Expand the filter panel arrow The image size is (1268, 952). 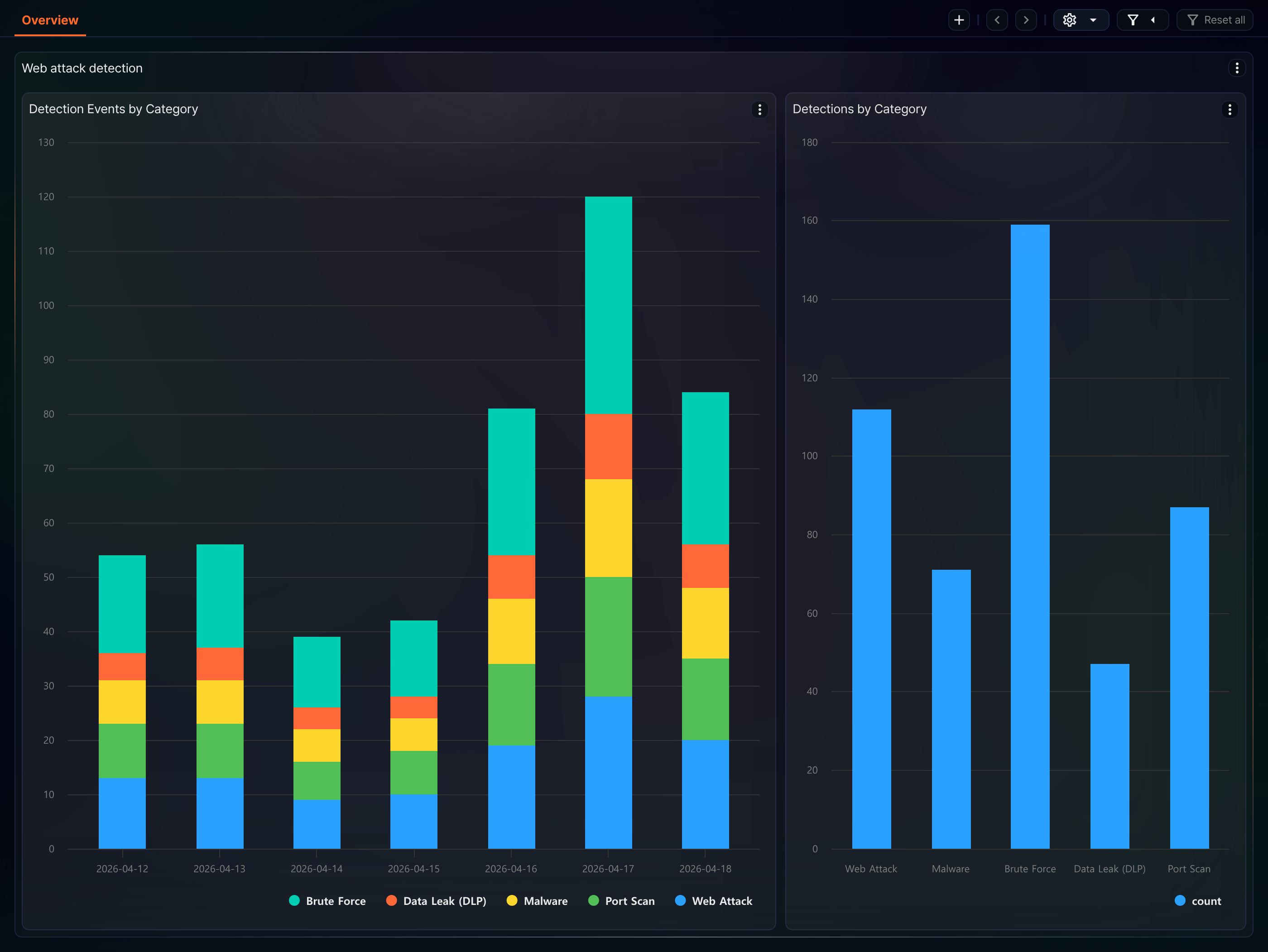click(x=1153, y=20)
